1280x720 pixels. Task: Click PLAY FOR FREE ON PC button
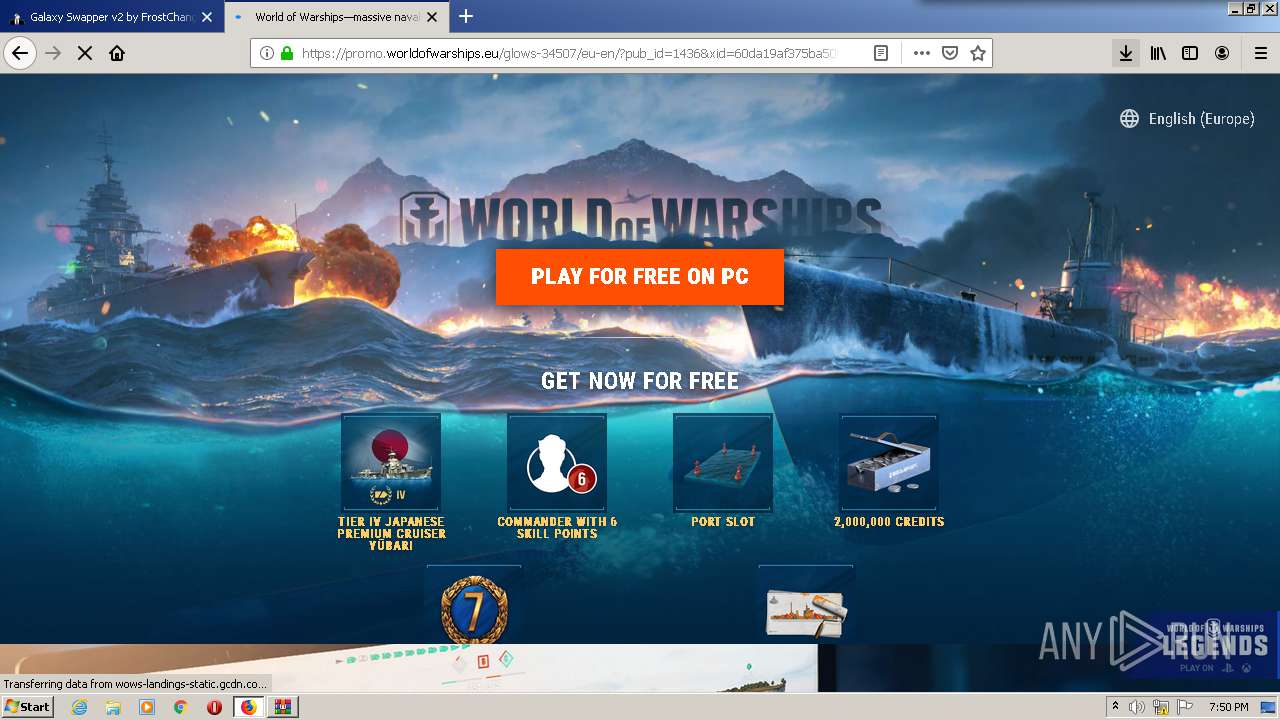(x=640, y=277)
